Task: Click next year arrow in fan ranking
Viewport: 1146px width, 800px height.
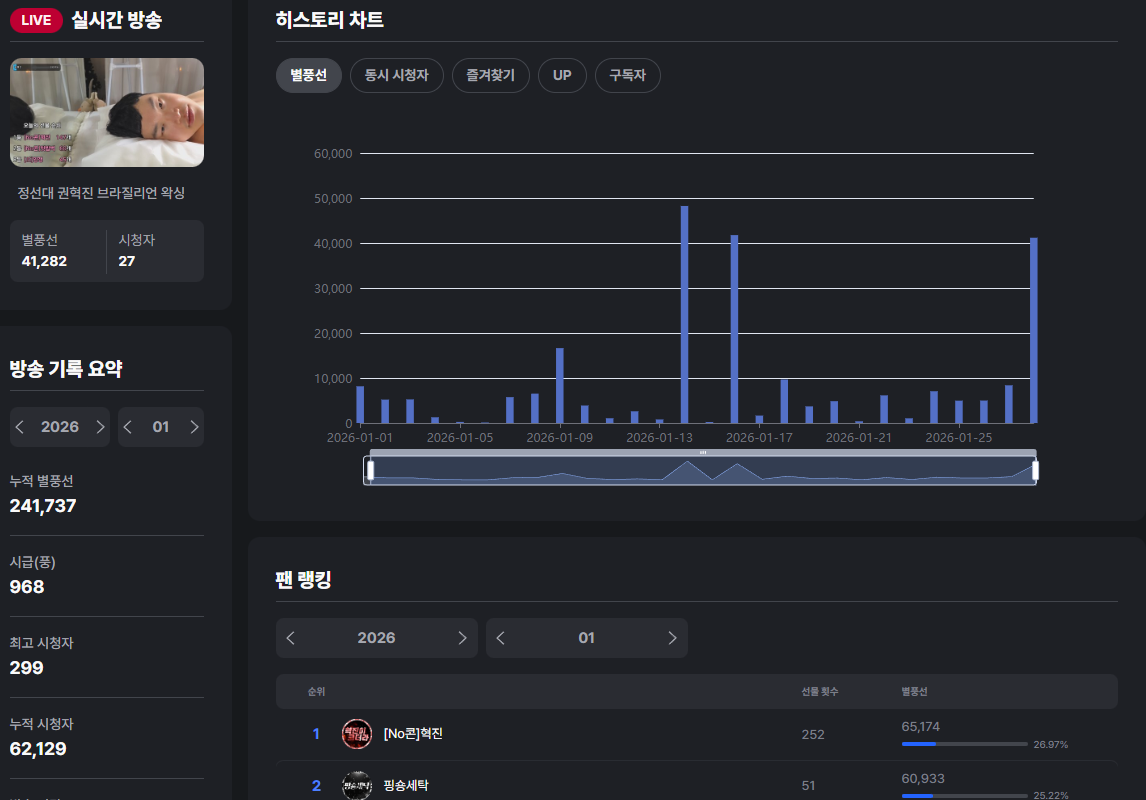Action: [462, 638]
